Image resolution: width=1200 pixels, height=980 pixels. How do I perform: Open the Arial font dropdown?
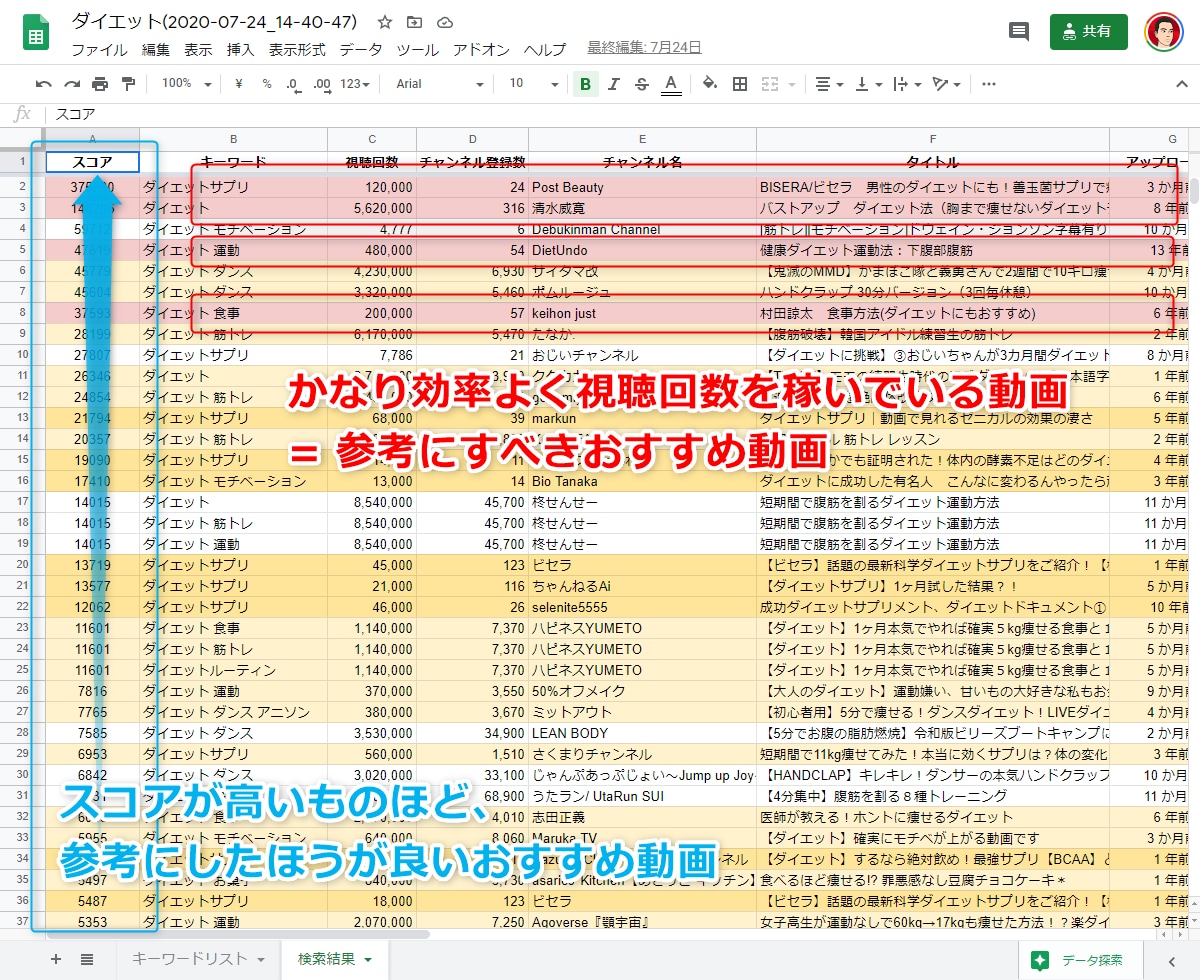pyautogui.click(x=440, y=84)
